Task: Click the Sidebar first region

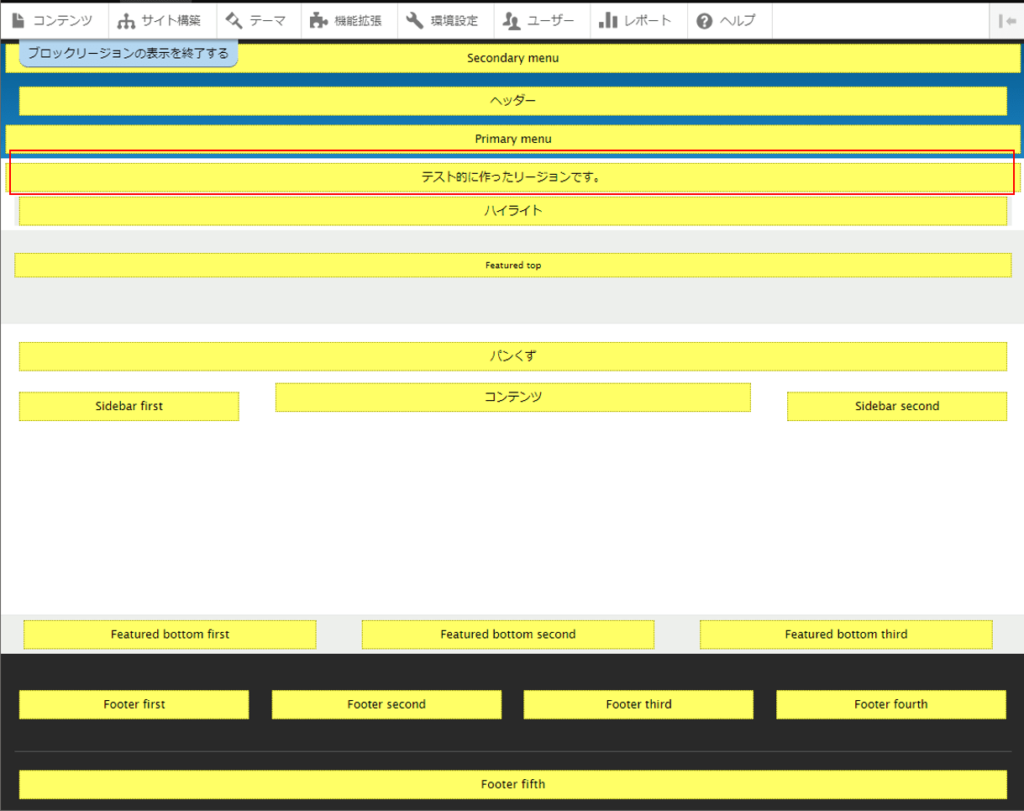Action: (x=129, y=406)
